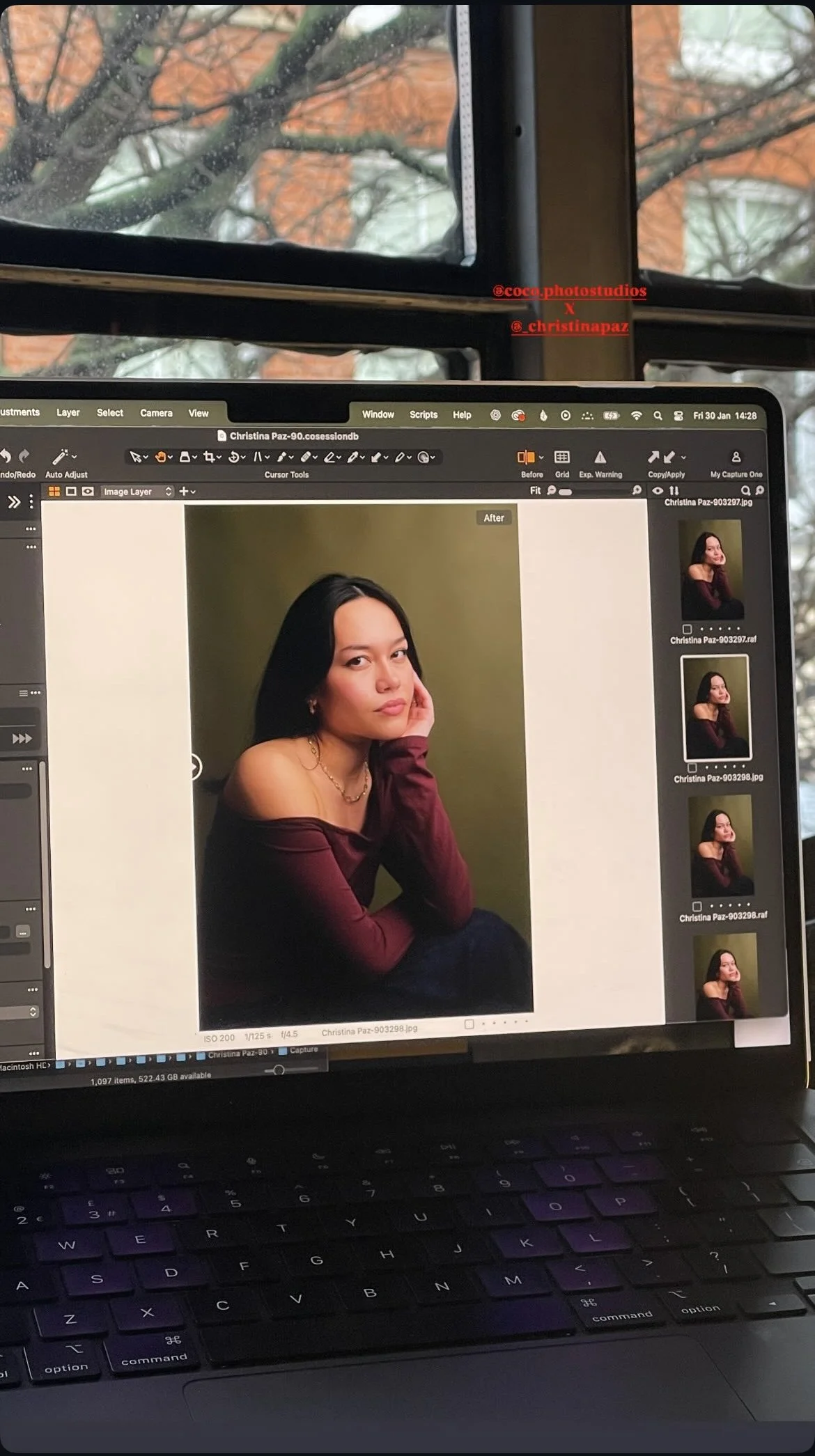This screenshot has width=815, height=1456.
Task: Open the Copy/Apply options chevron
Action: 683,457
